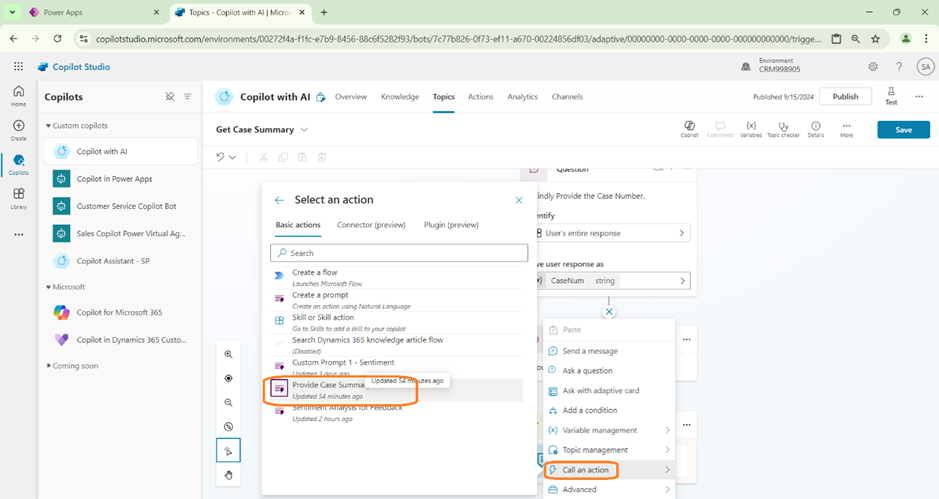Expand the Coming soon section
The image size is (939, 499).
point(49,366)
